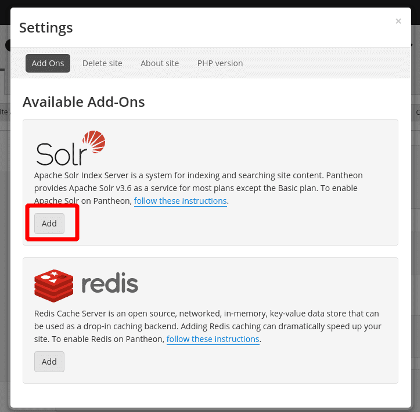The image size is (420, 412).
Task: Click the red Solr sunburst icon
Action: 94,142
